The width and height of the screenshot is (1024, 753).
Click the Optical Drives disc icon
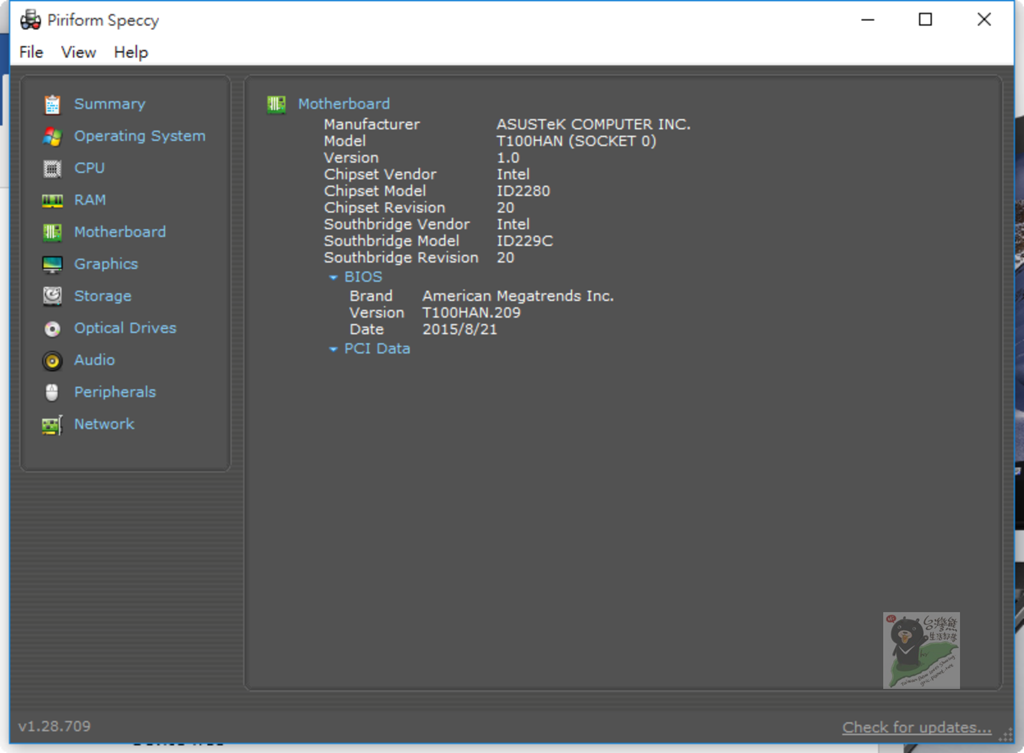click(x=52, y=328)
